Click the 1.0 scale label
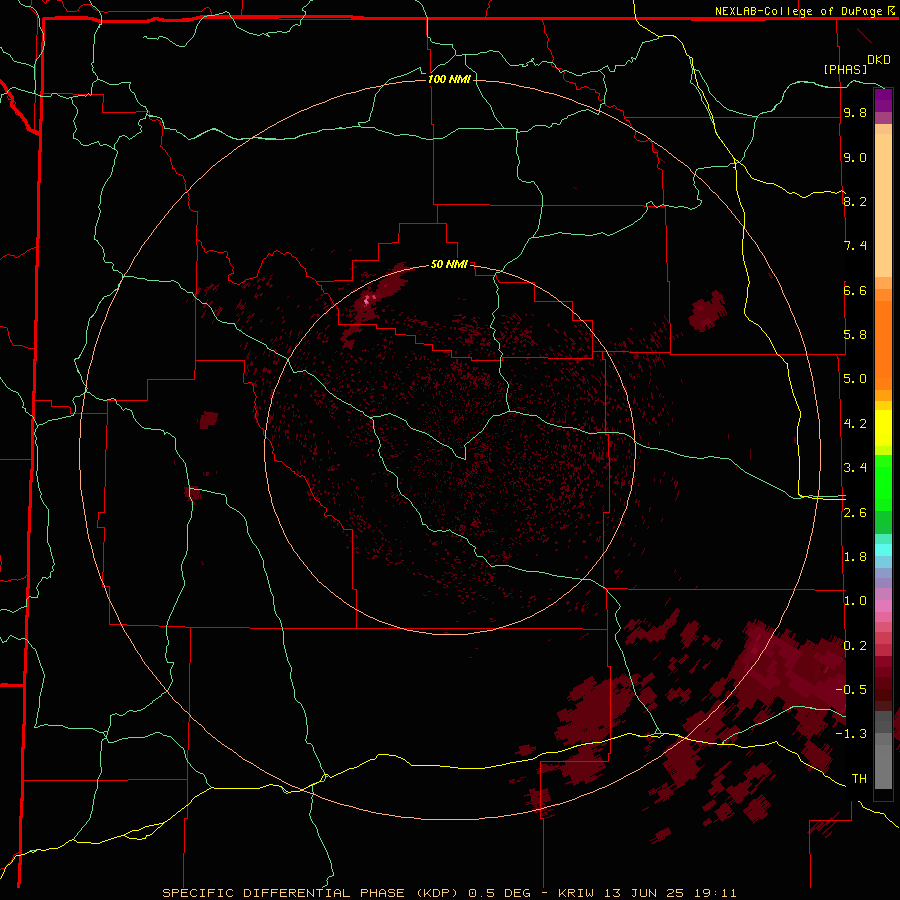 click(x=855, y=601)
